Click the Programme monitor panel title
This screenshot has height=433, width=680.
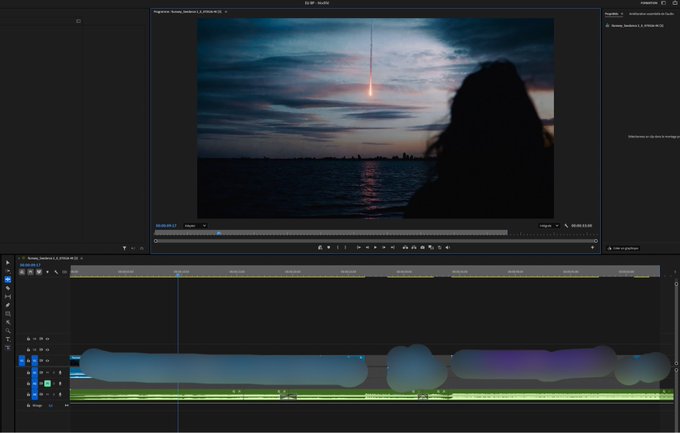click(187, 12)
